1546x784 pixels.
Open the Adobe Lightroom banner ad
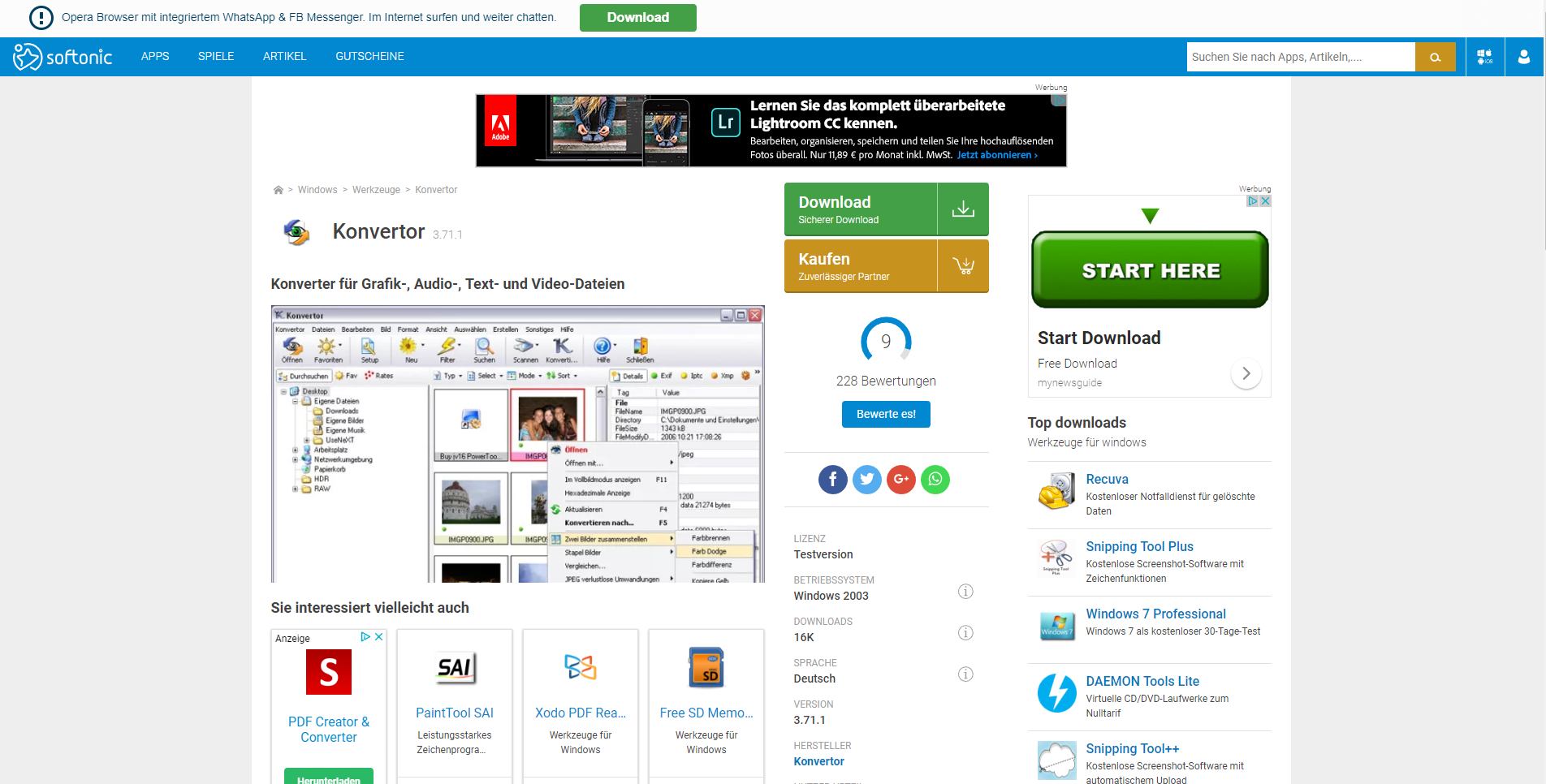pyautogui.click(x=771, y=131)
